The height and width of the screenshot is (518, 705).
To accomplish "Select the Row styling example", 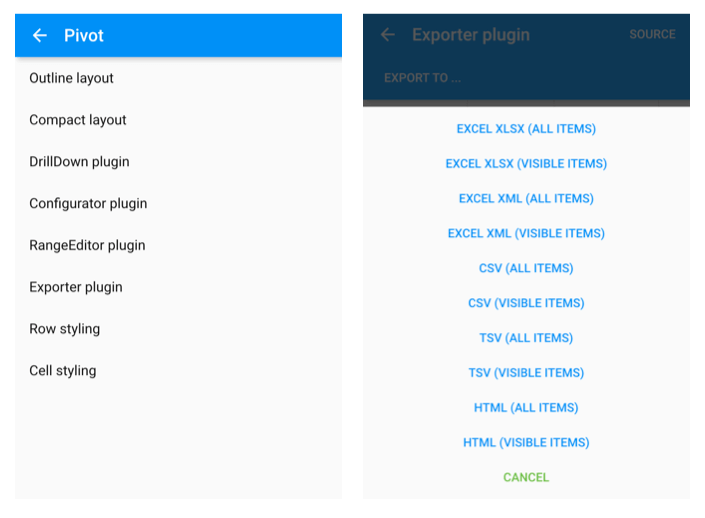I will pyautogui.click(x=178, y=329).
